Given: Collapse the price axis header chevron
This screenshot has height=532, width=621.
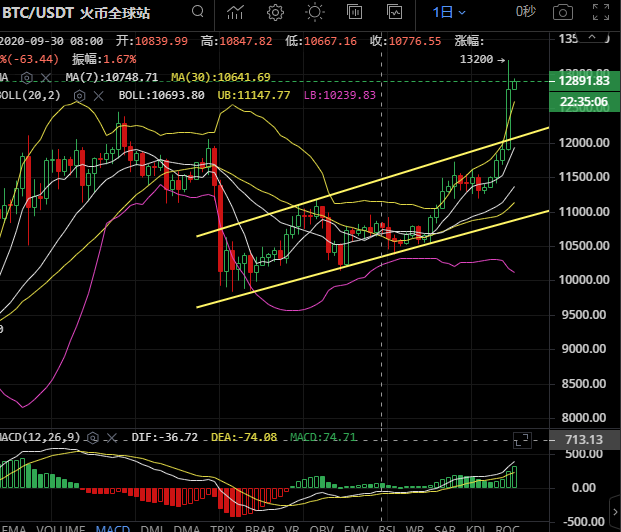Looking at the screenshot, I should click(x=592, y=37).
